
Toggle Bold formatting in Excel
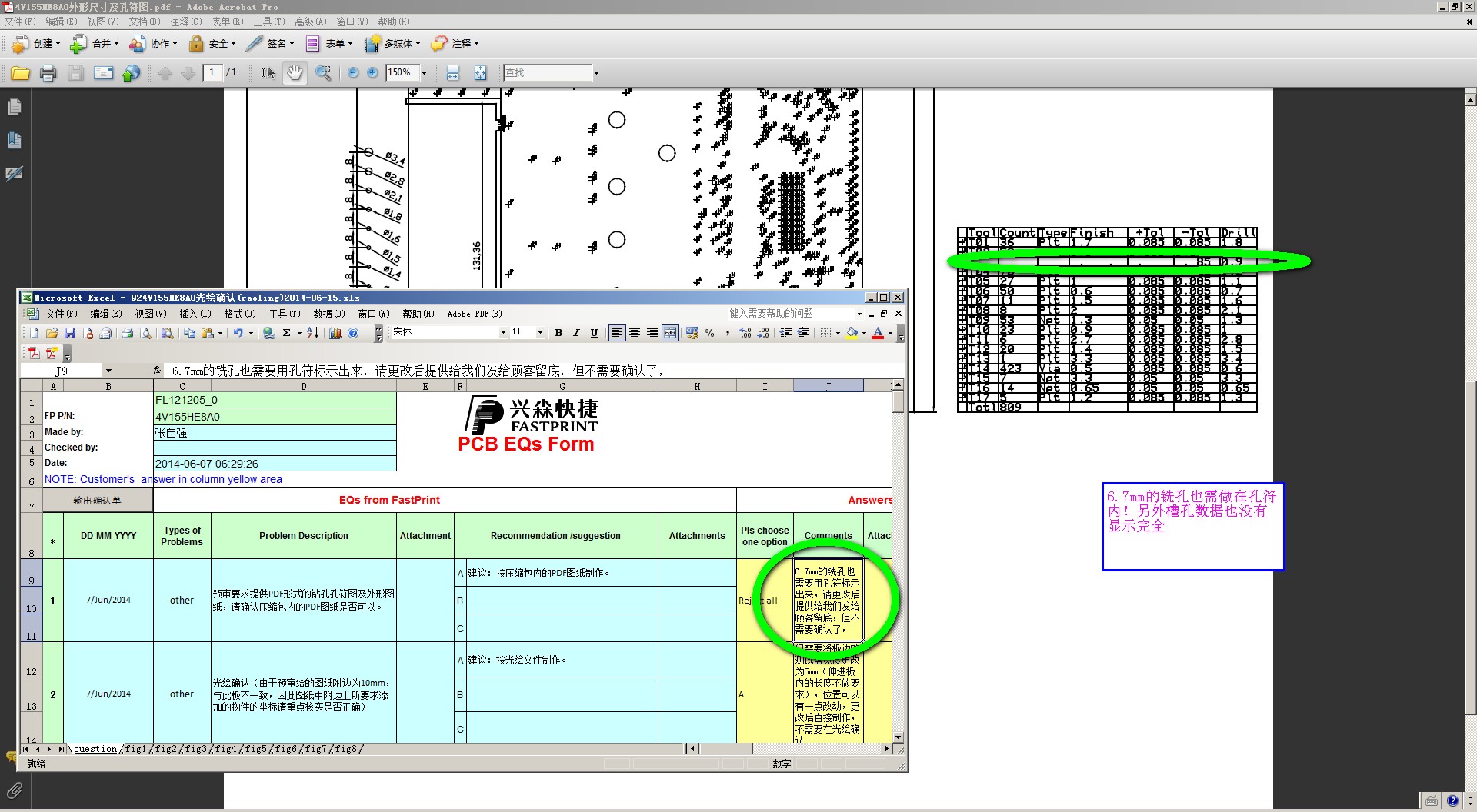coord(558,333)
